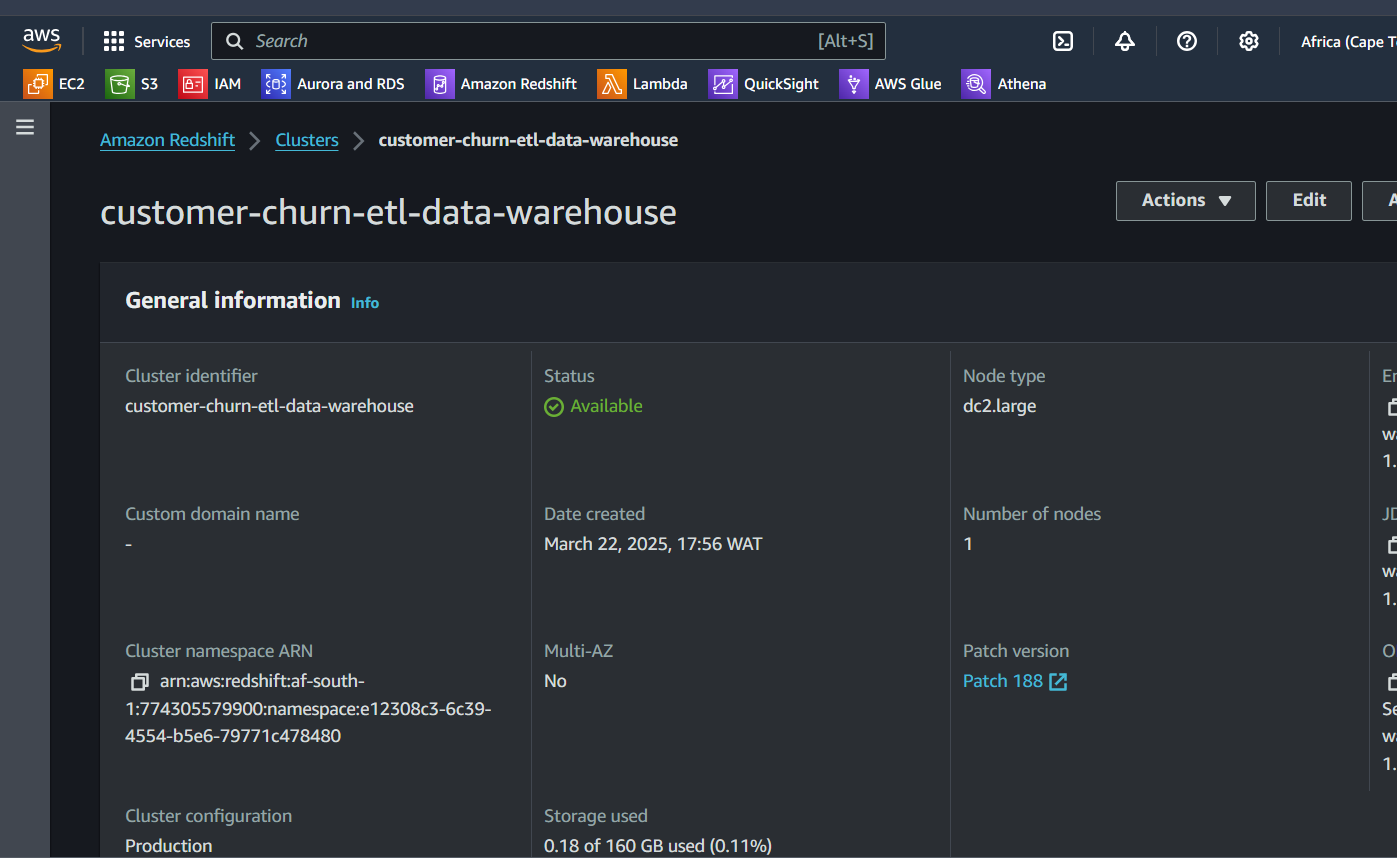Click the AWS logo home icon
Screen dimensions: 1397x858
click(x=42, y=40)
